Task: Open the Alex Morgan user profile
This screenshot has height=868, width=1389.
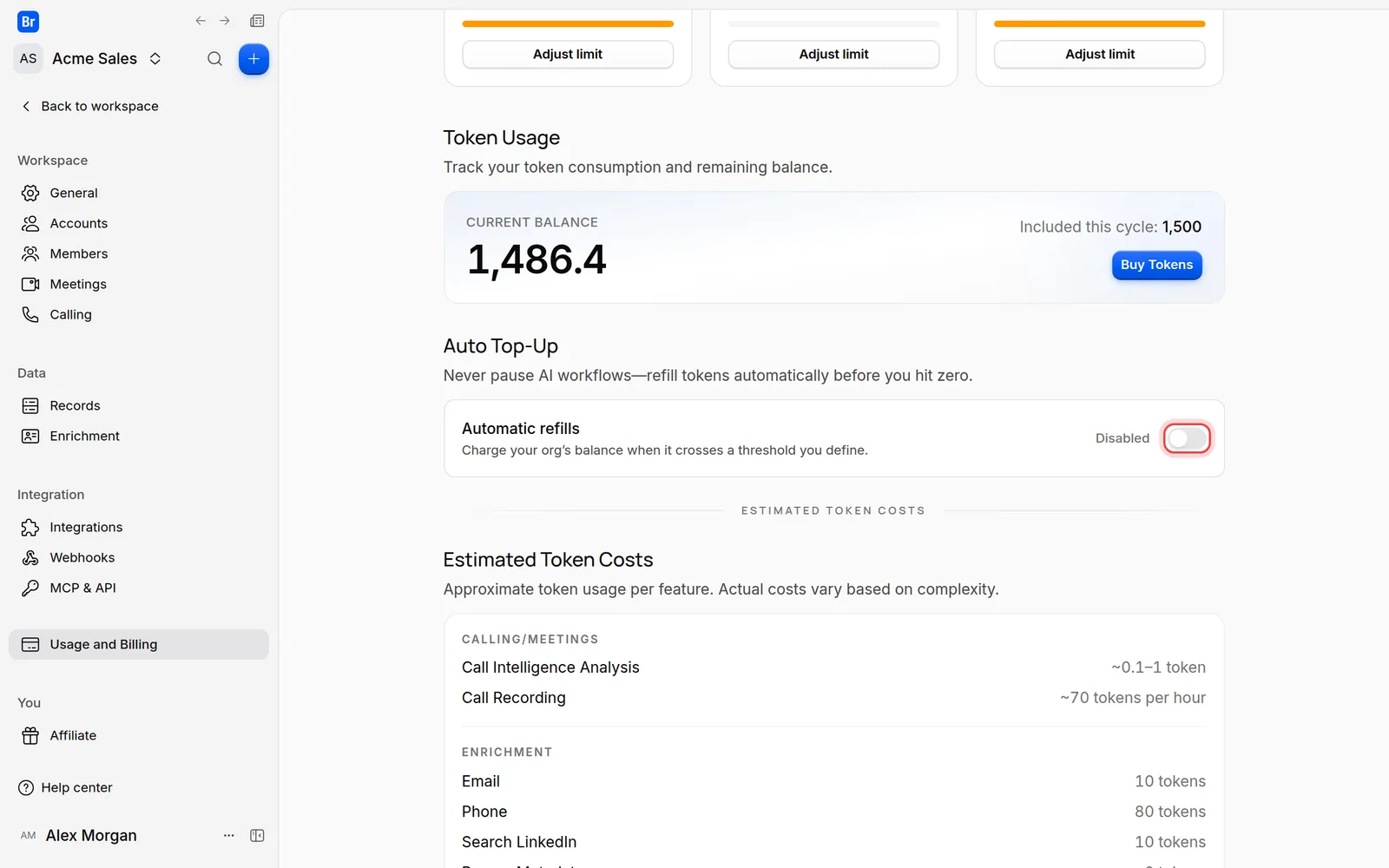Action: [78, 835]
